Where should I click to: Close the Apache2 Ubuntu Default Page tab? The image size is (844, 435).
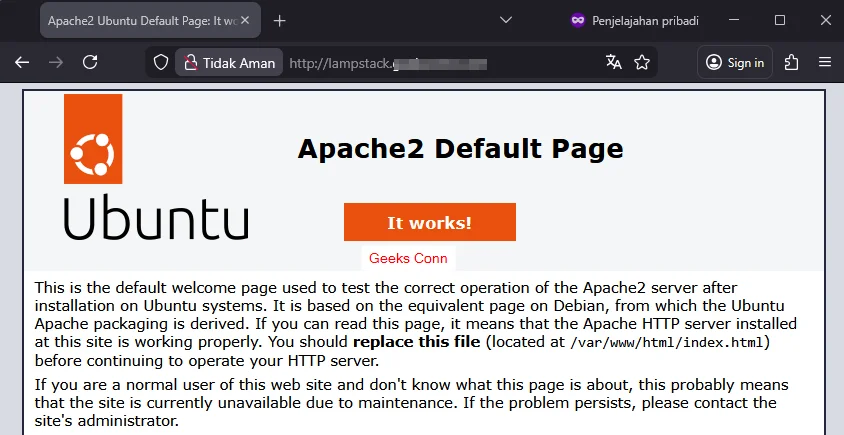coord(245,20)
